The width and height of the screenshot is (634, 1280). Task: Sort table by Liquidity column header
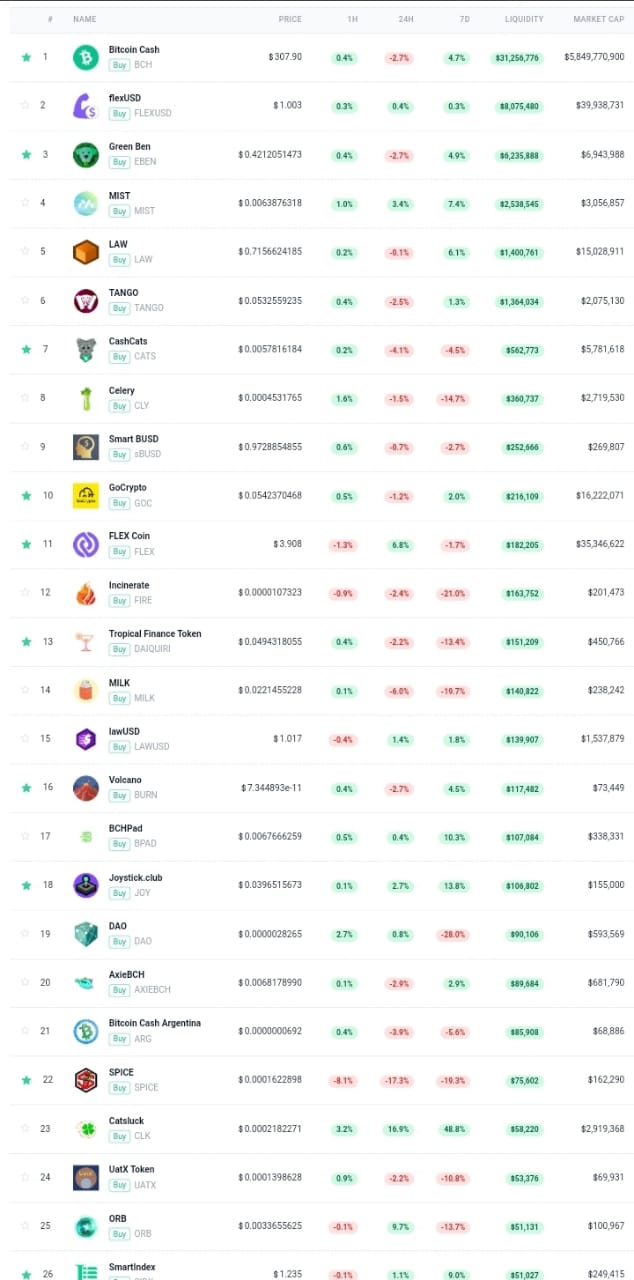pos(524,19)
